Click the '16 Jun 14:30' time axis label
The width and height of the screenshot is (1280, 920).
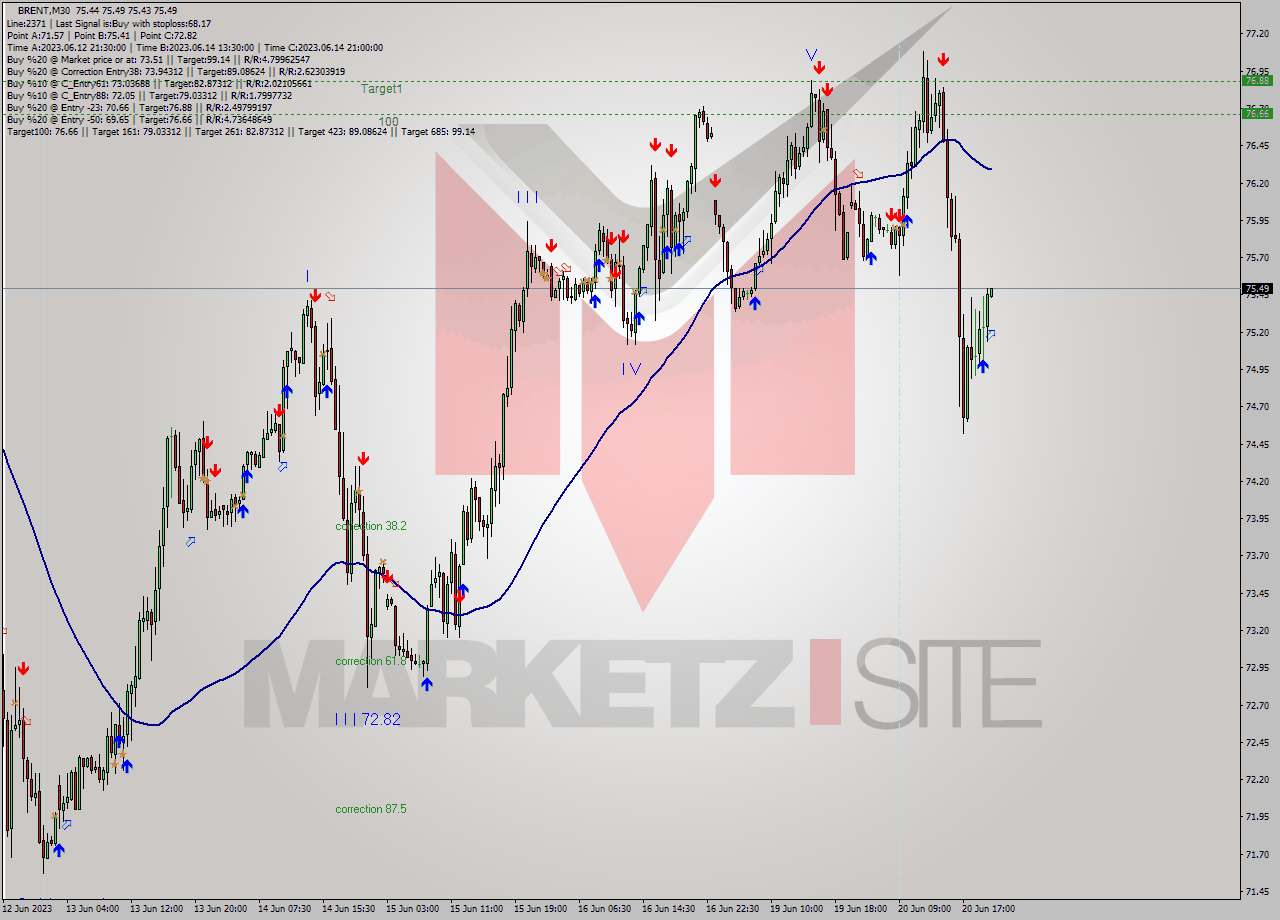click(668, 909)
